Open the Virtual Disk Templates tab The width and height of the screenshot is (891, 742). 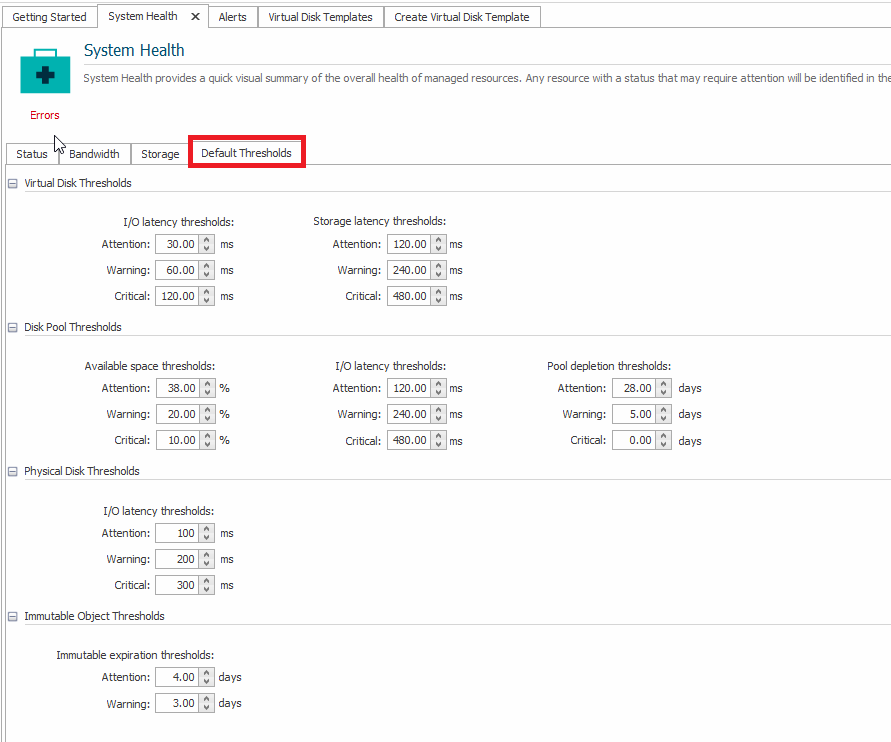(320, 17)
